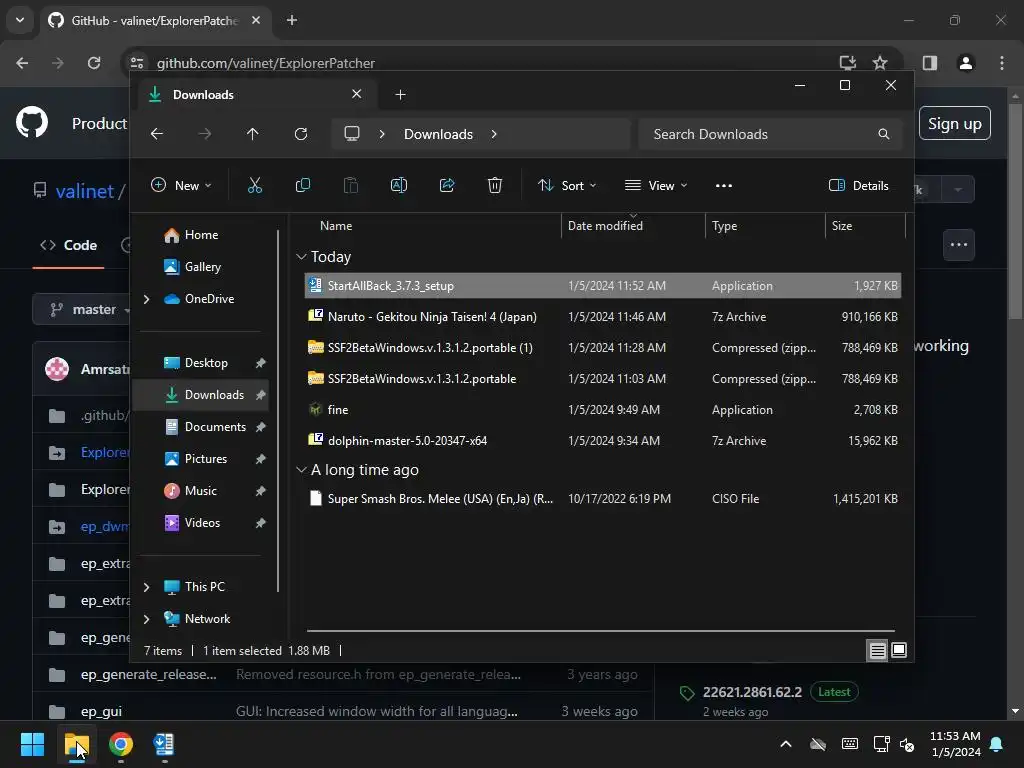Click the Delete trash icon in Explorer toolbar
The width and height of the screenshot is (1024, 768).
(x=494, y=185)
